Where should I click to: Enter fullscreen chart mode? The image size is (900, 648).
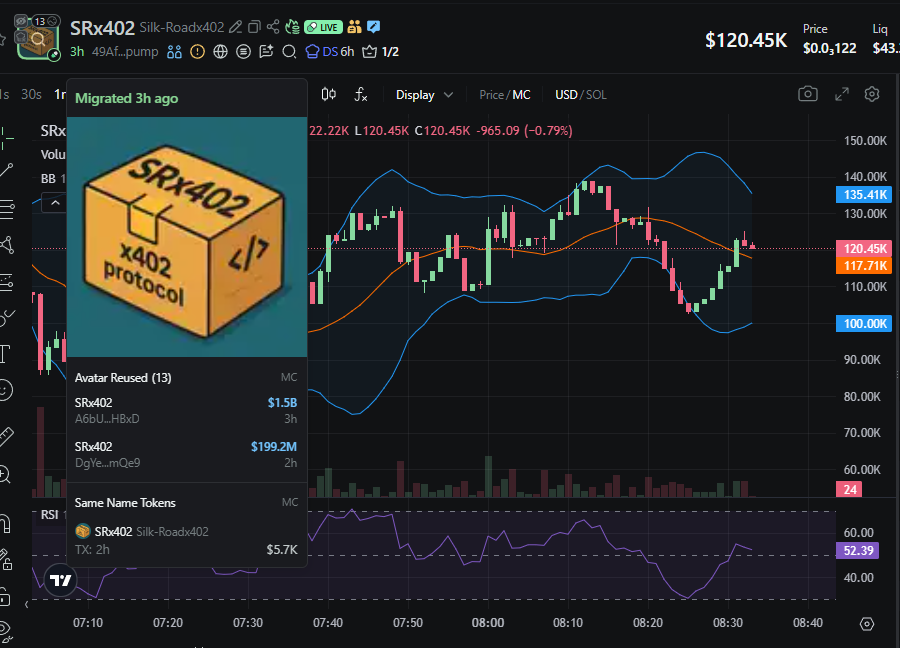pyautogui.click(x=841, y=94)
